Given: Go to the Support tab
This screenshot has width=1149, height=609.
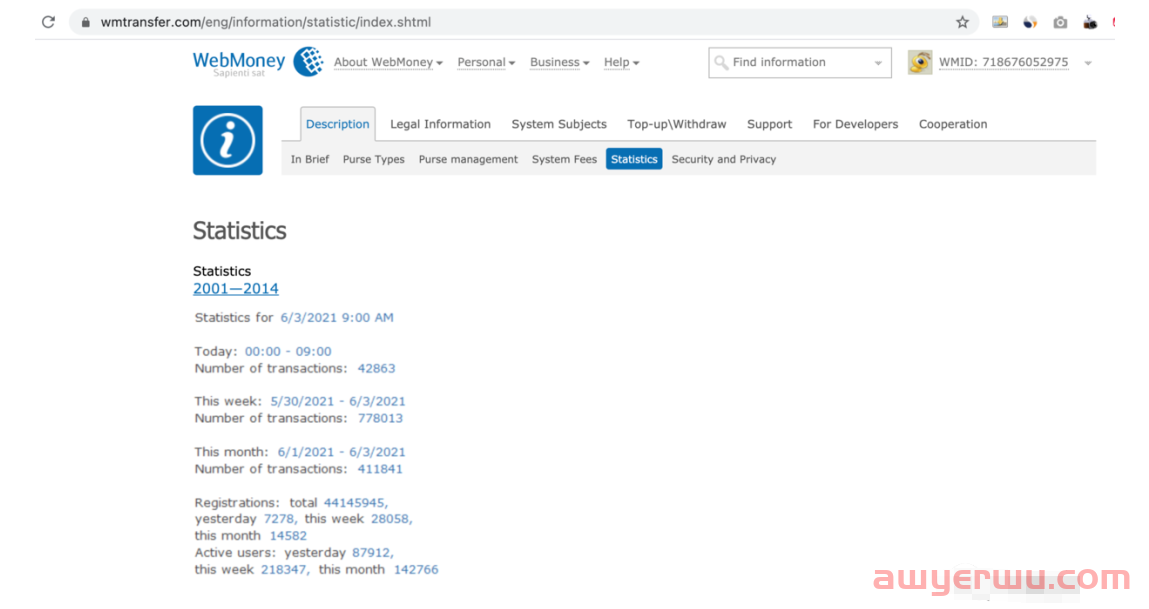Looking at the screenshot, I should click(x=769, y=124).
